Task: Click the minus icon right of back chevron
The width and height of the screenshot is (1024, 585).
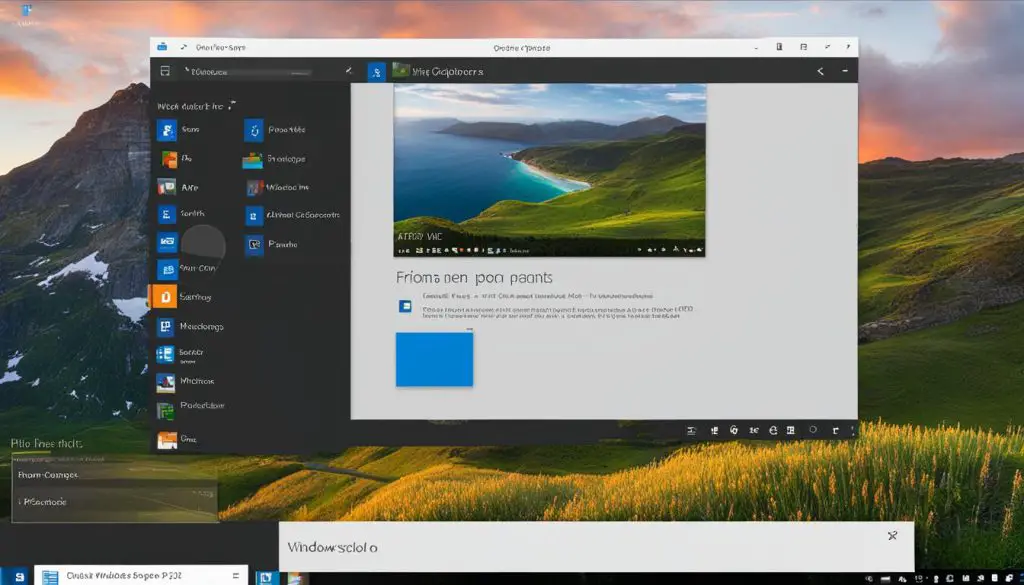Action: tap(845, 71)
